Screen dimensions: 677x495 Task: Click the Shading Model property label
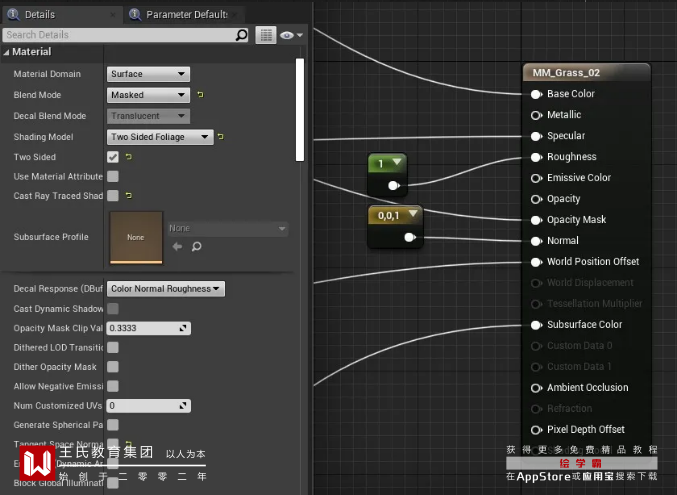pos(43,137)
